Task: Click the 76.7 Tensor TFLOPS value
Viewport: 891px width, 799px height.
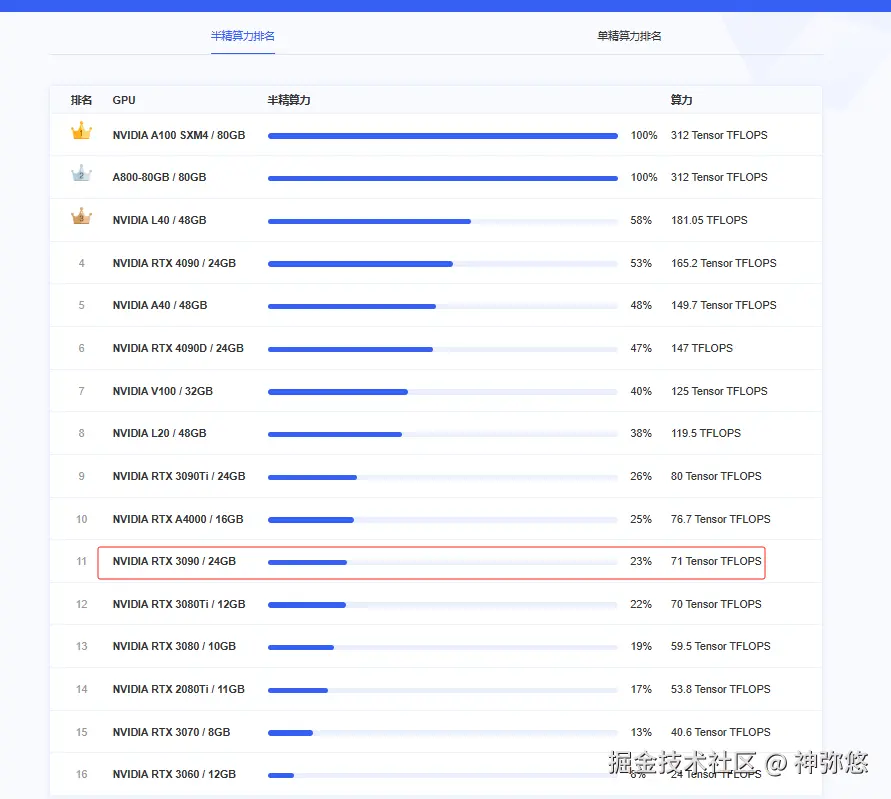Action: [721, 519]
